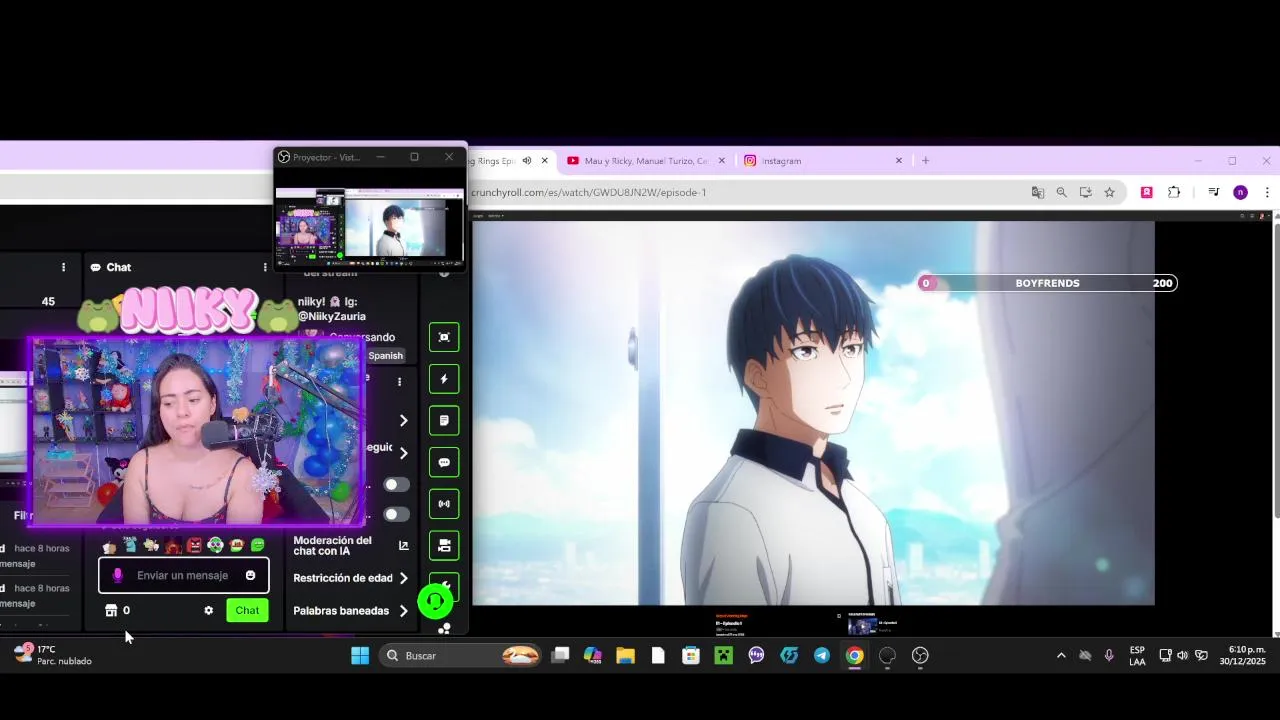Image resolution: width=1280 pixels, height=720 pixels.
Task: Click the @NiikyZauria stream title text
Action: click(332, 309)
